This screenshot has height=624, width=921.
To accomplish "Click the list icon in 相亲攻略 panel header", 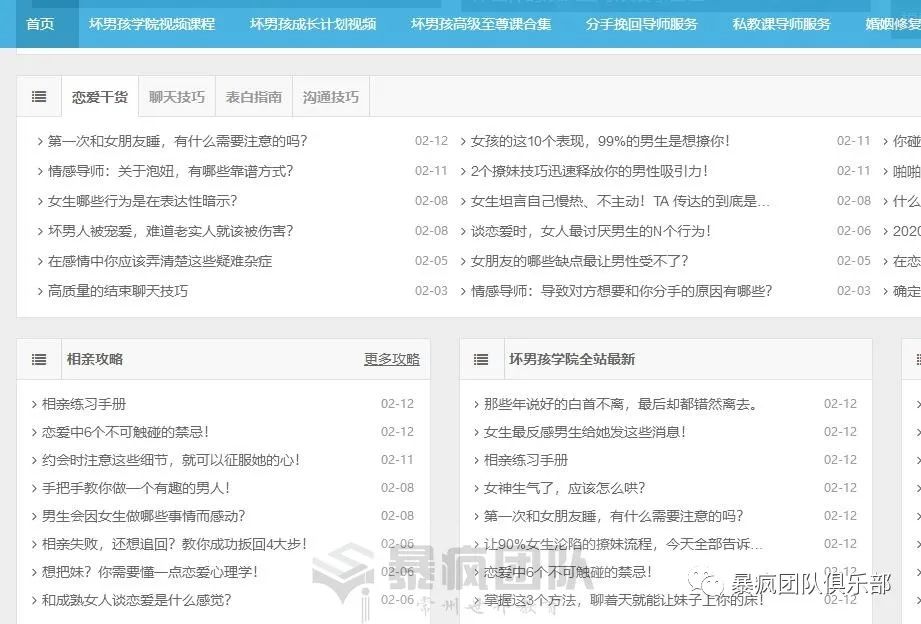I will coord(39,360).
